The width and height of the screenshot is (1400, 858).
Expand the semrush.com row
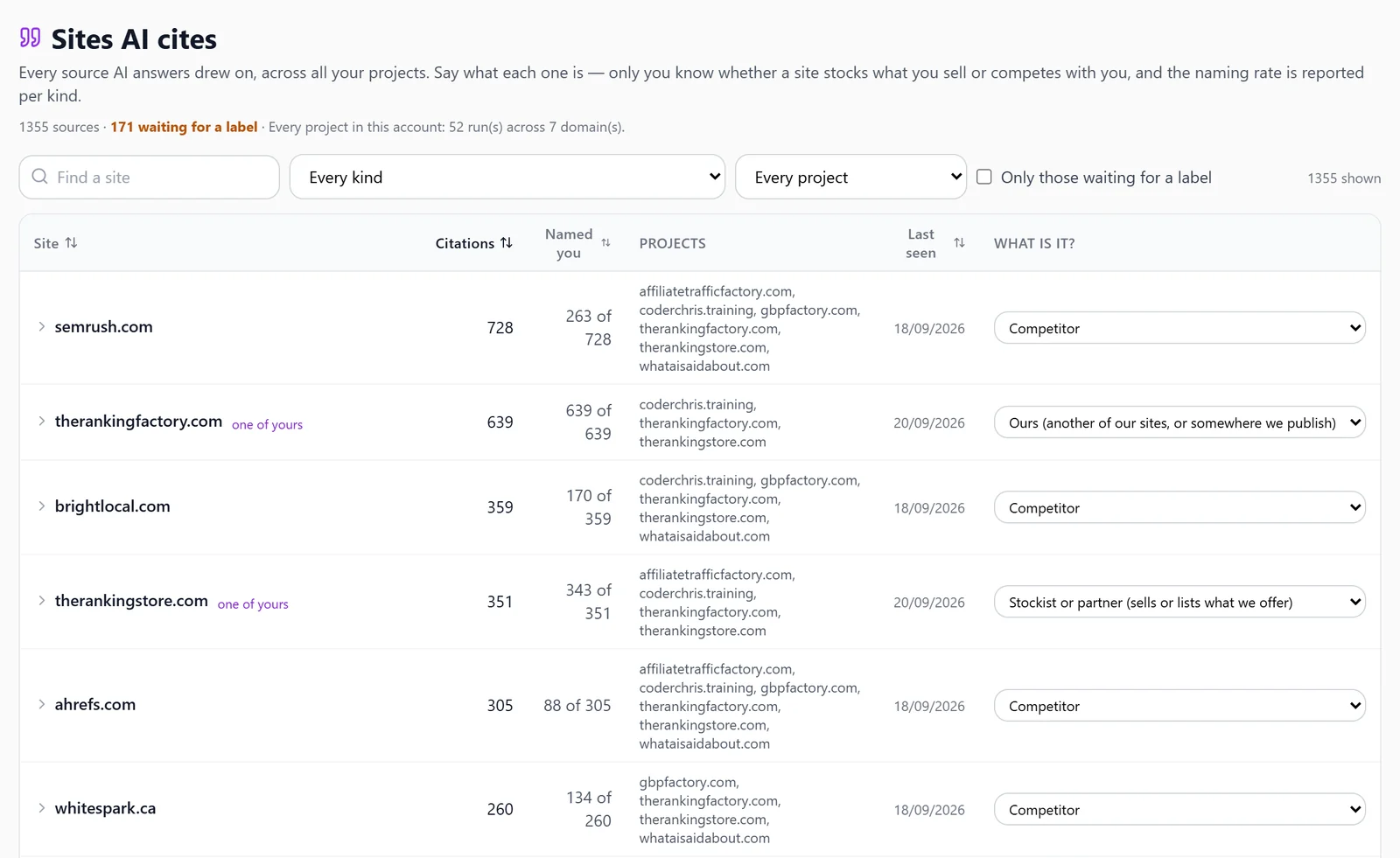point(41,326)
